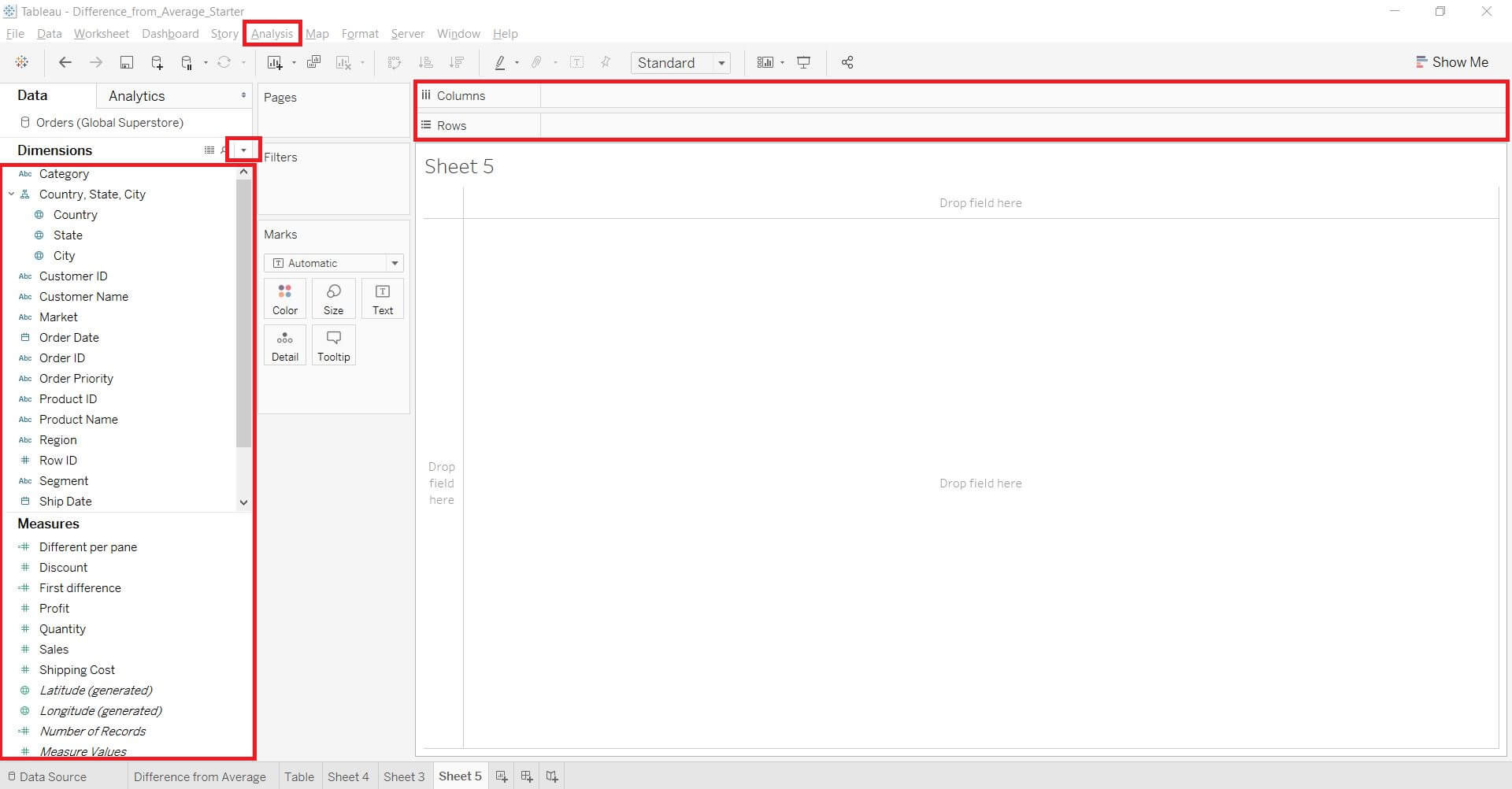This screenshot has width=1512, height=789.
Task: Open the Analysis menu
Action: [x=272, y=33]
